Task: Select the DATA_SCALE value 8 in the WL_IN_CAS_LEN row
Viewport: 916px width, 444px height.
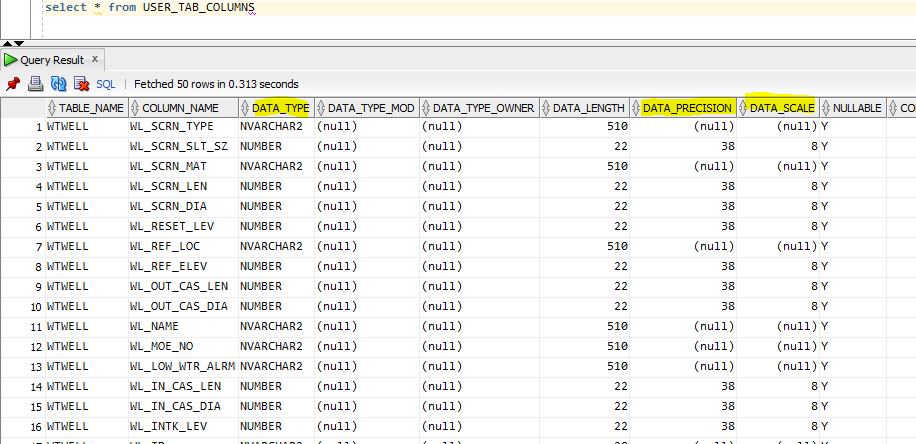Action: point(778,386)
